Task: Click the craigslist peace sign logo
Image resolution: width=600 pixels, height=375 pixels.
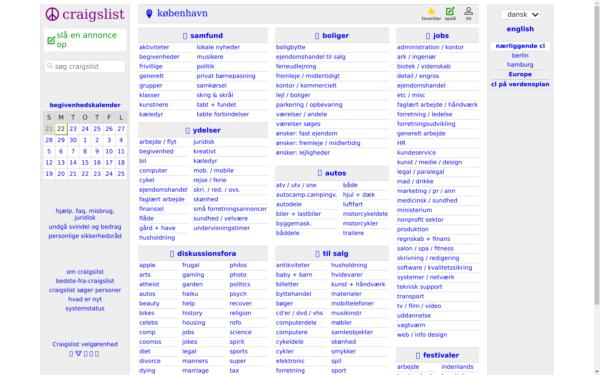Action: click(52, 15)
